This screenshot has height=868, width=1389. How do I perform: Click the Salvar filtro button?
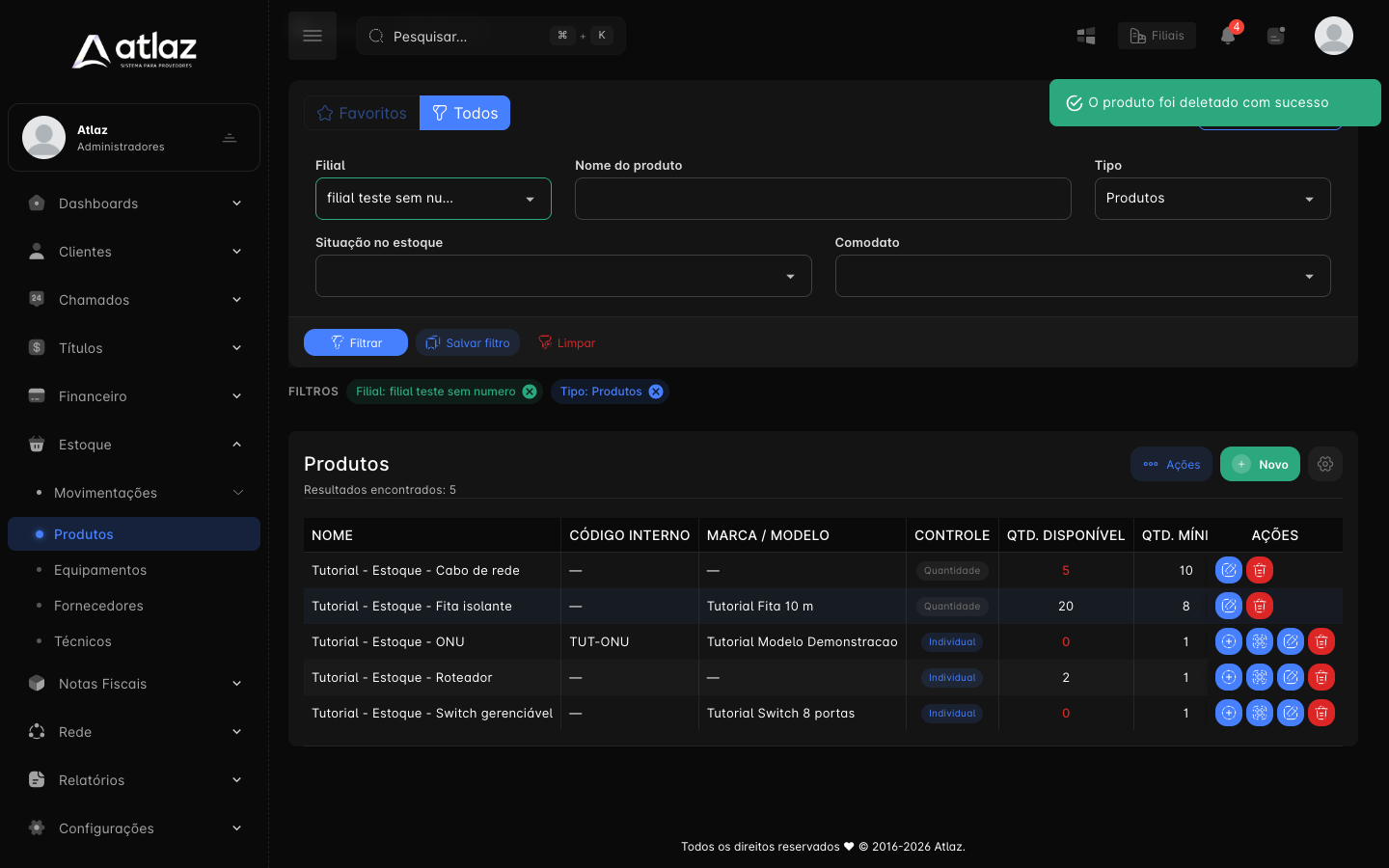click(468, 342)
